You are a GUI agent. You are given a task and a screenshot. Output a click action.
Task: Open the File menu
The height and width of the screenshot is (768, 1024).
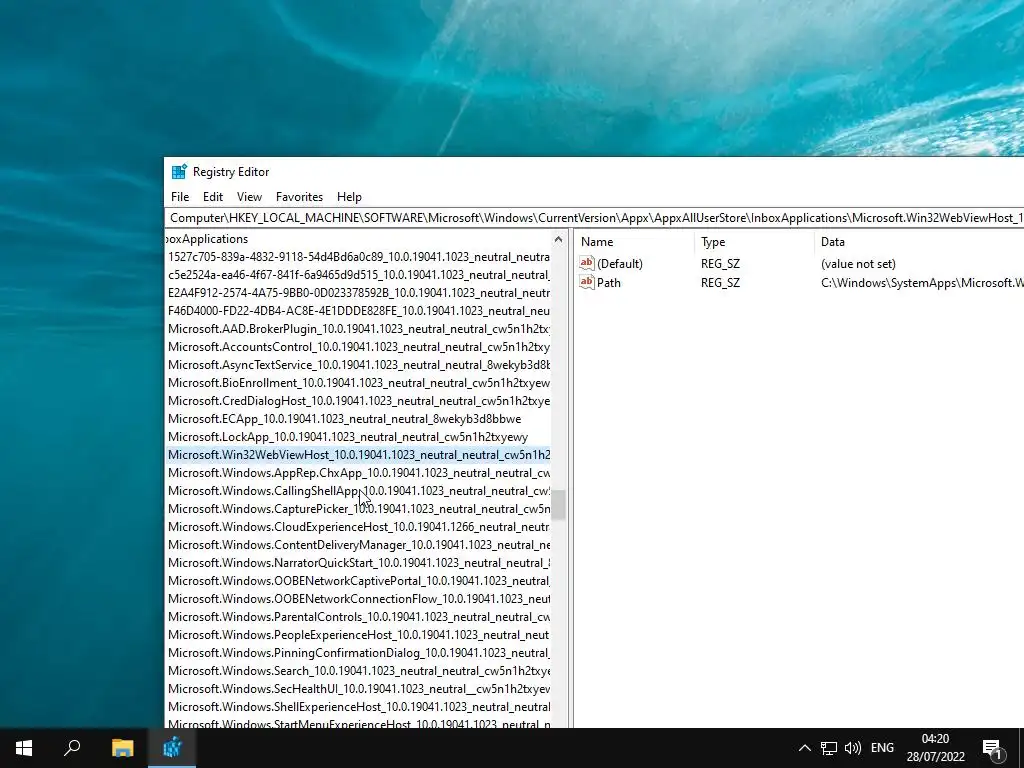(180, 197)
